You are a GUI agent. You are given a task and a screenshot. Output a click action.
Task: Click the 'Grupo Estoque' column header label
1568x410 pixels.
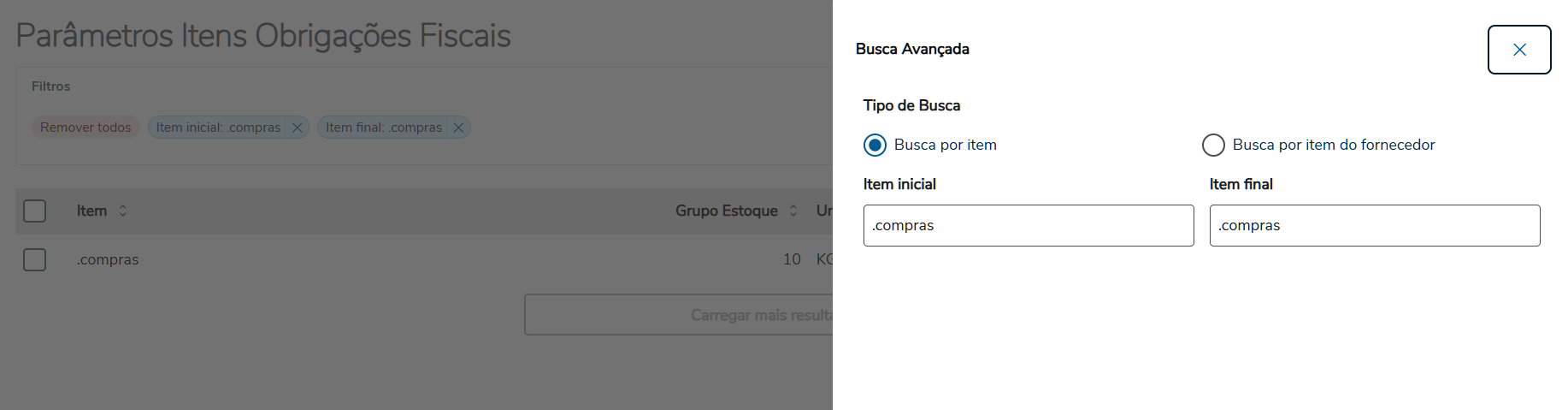[726, 211]
